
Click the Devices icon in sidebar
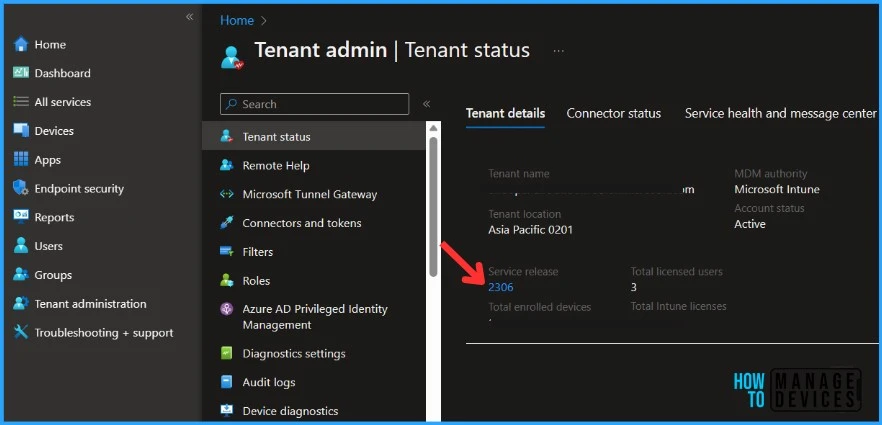pyautogui.click(x=21, y=130)
